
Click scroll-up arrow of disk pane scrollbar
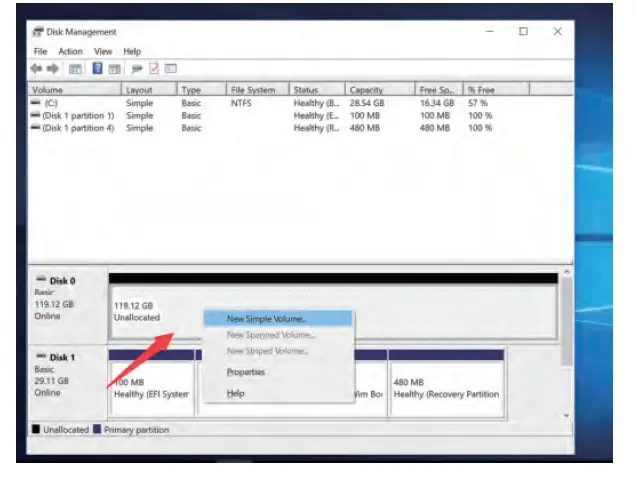point(567,272)
